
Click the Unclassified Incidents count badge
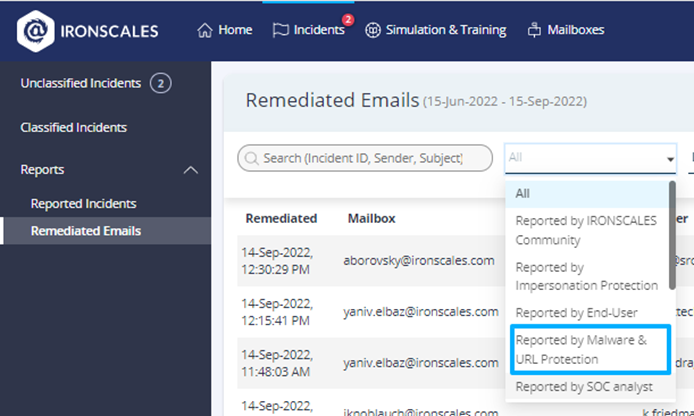[x=160, y=83]
